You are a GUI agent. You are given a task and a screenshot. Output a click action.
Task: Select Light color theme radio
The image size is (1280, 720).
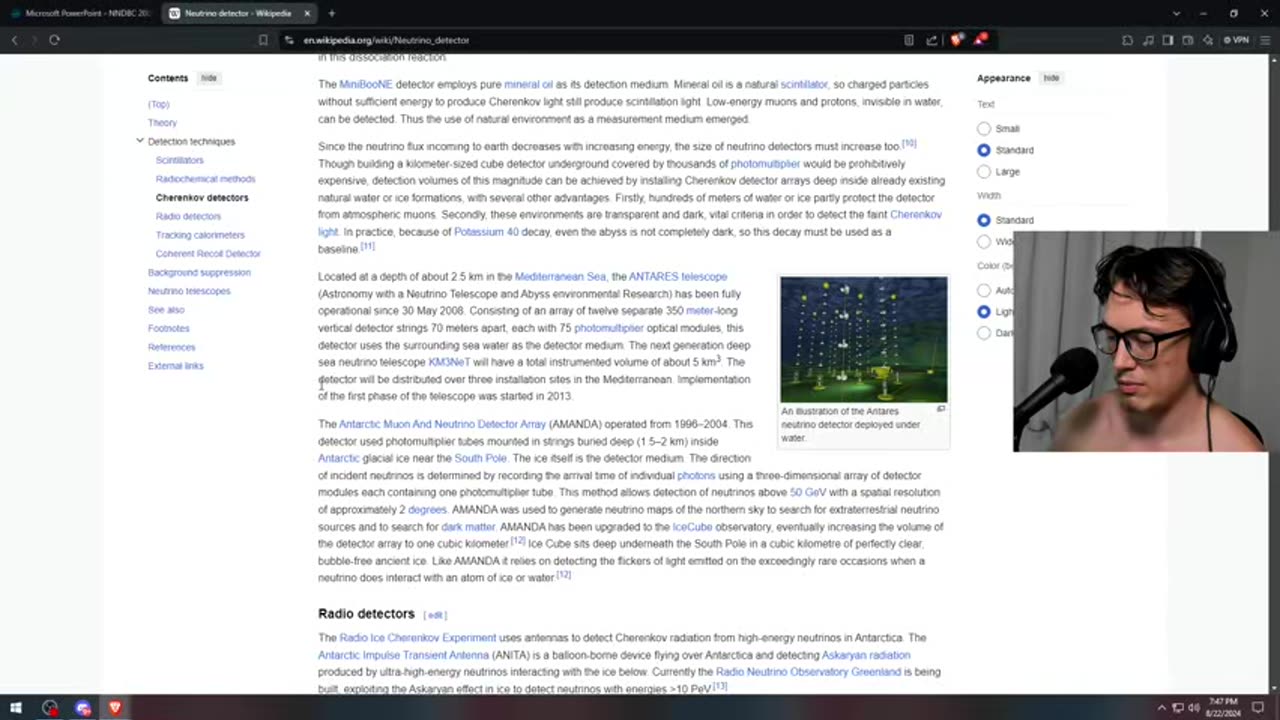(984, 312)
